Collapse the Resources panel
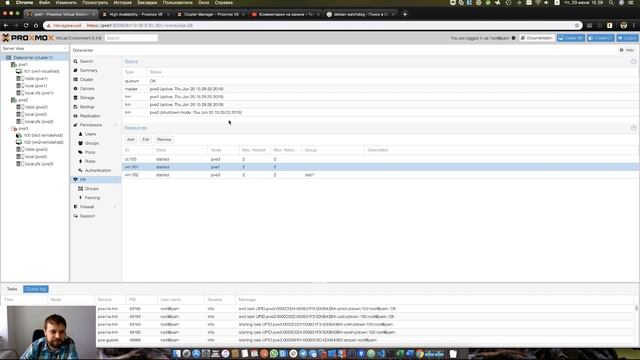The image size is (640, 360). coord(633,128)
